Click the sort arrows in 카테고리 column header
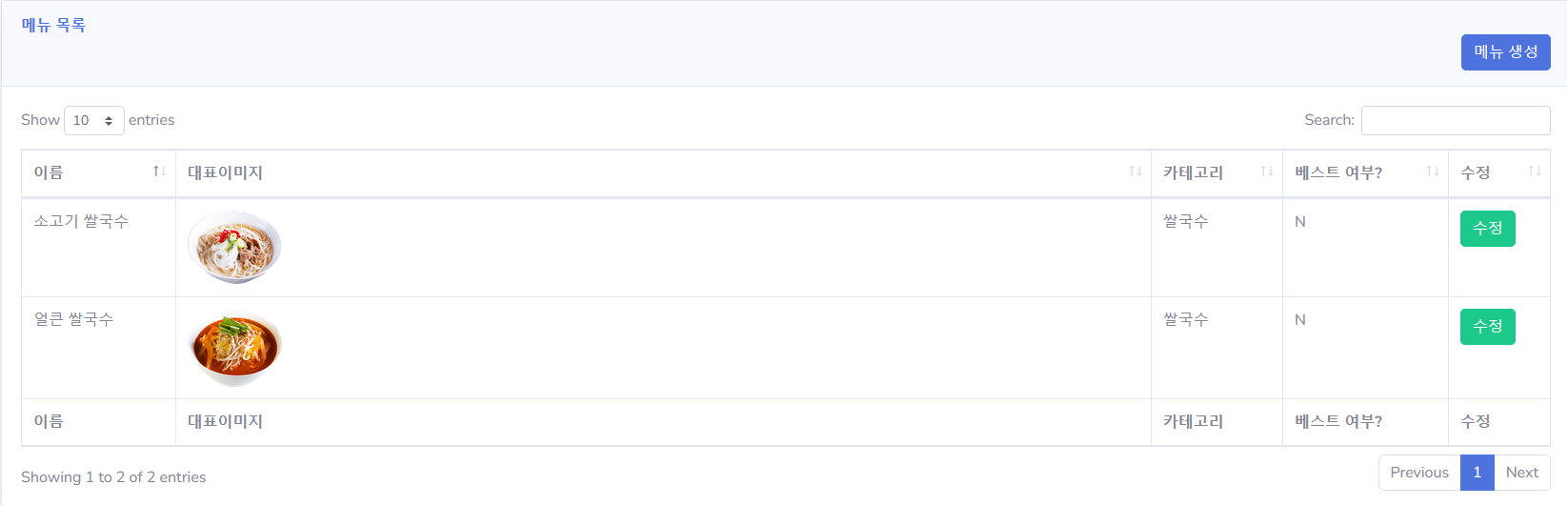Viewport: 1568px width, 505px height. (x=1266, y=172)
